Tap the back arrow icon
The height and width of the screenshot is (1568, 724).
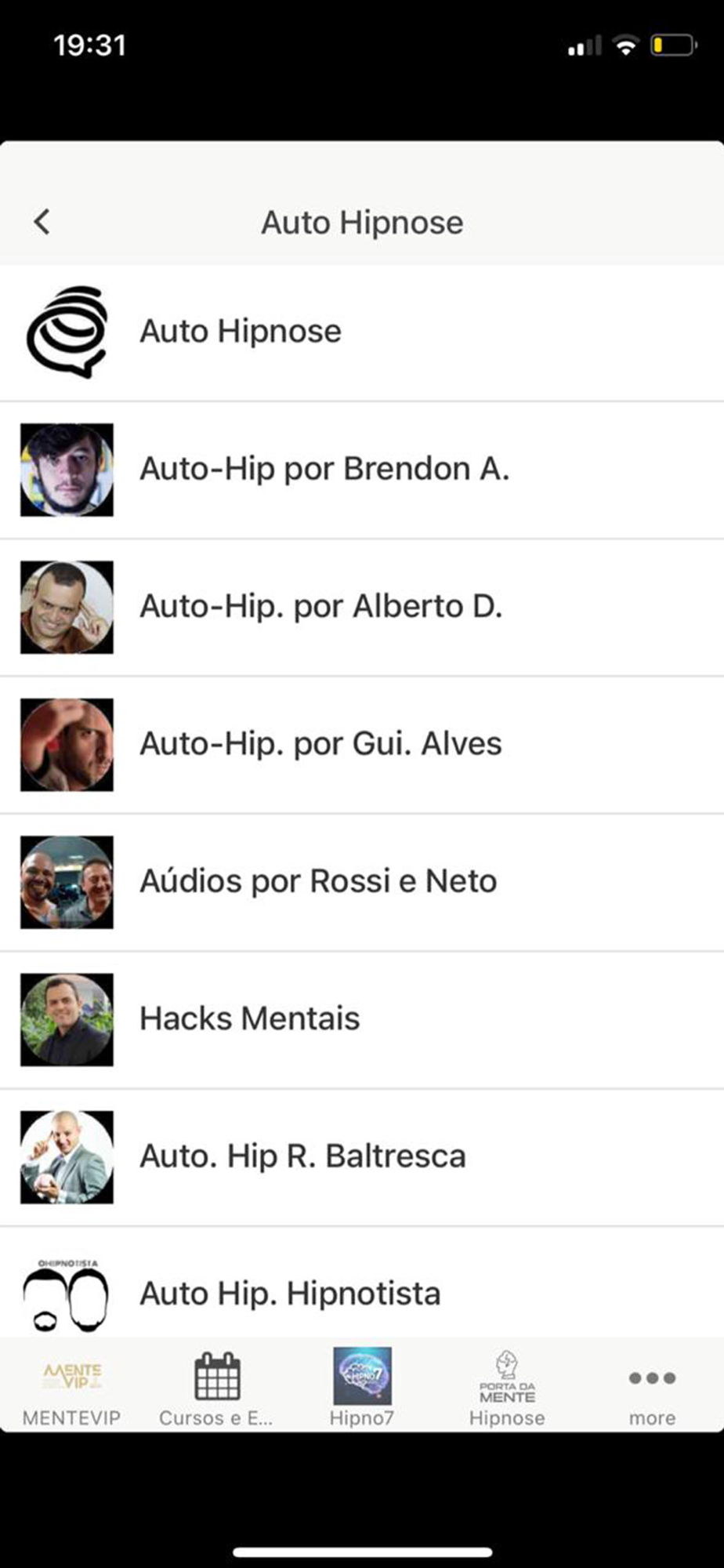tap(42, 222)
